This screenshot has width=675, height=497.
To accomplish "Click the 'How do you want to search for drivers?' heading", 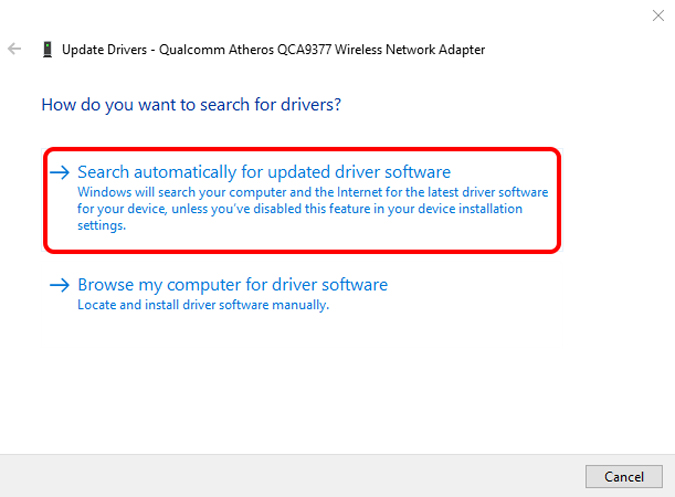I will (x=191, y=105).
